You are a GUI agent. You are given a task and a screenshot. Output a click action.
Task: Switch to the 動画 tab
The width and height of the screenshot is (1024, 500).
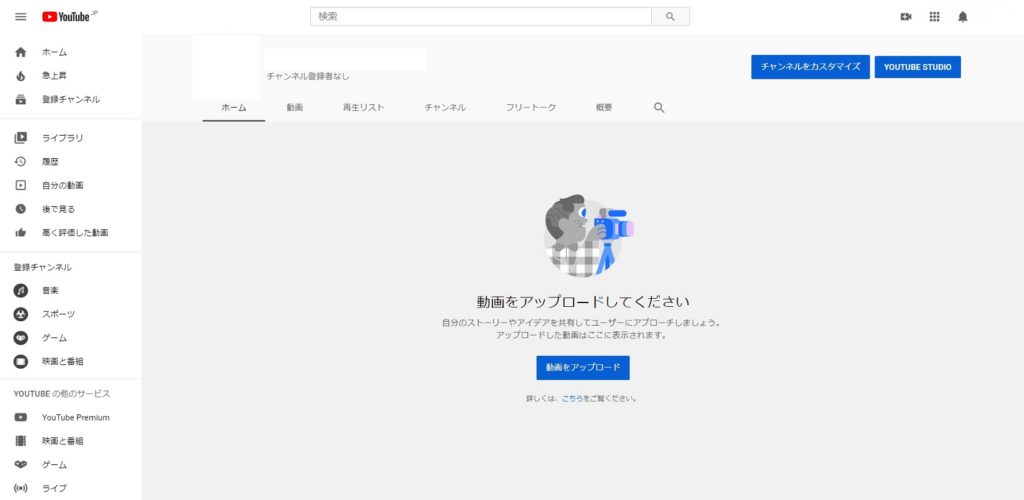(x=295, y=108)
